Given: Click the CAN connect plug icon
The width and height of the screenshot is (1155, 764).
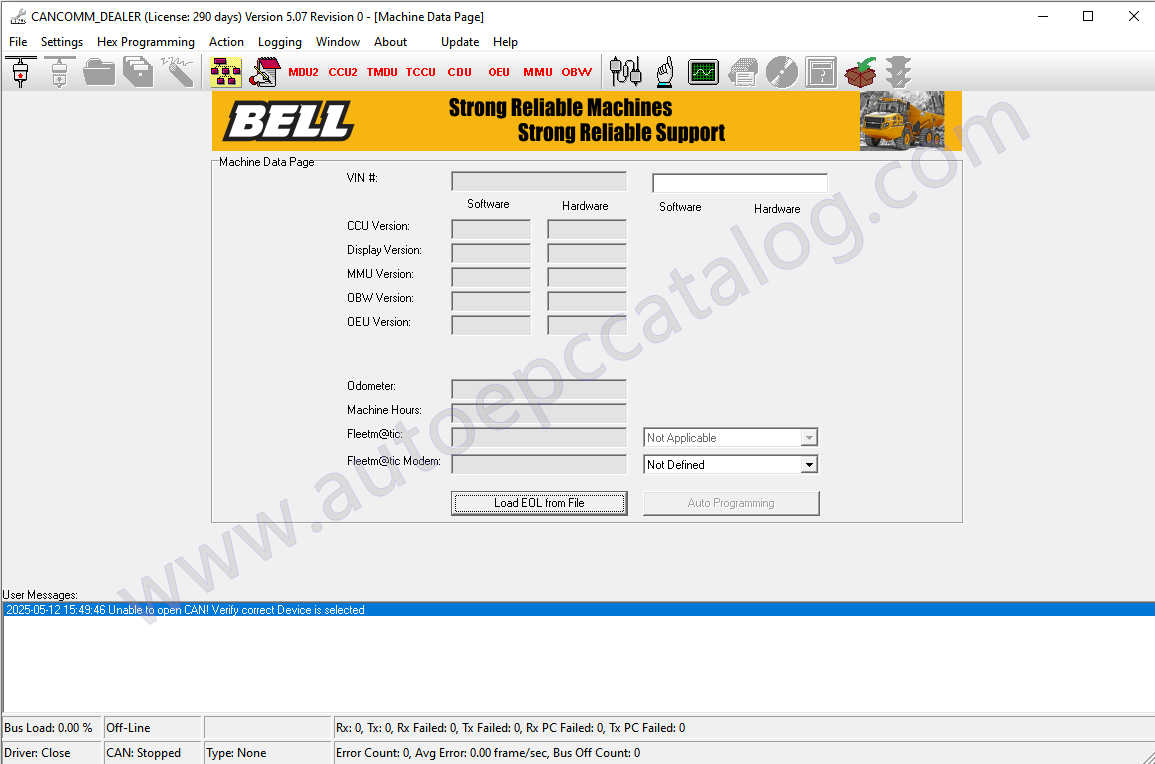Looking at the screenshot, I should 21,72.
